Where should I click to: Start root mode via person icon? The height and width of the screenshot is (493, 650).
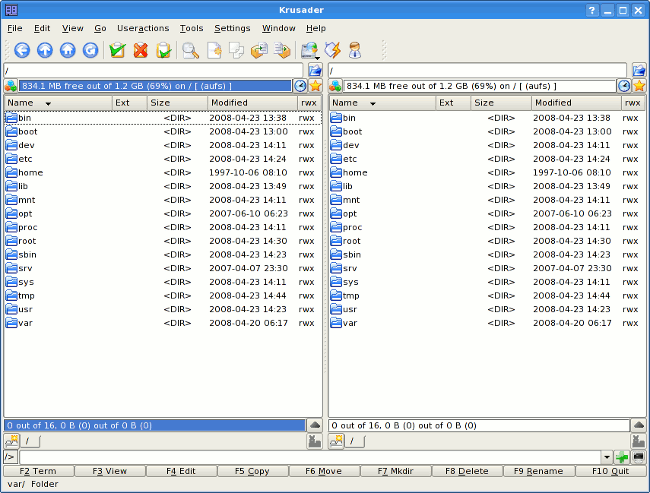pyautogui.click(x=355, y=50)
